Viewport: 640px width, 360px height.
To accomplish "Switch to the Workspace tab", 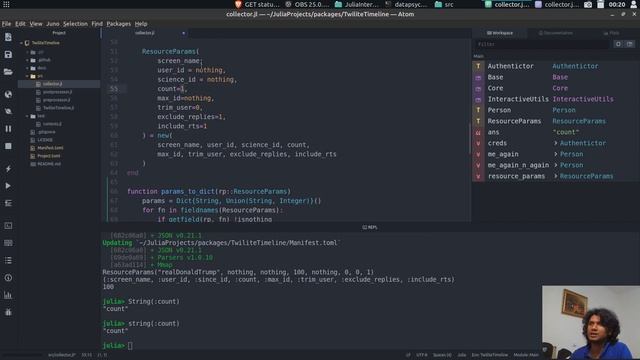I will [x=500, y=33].
